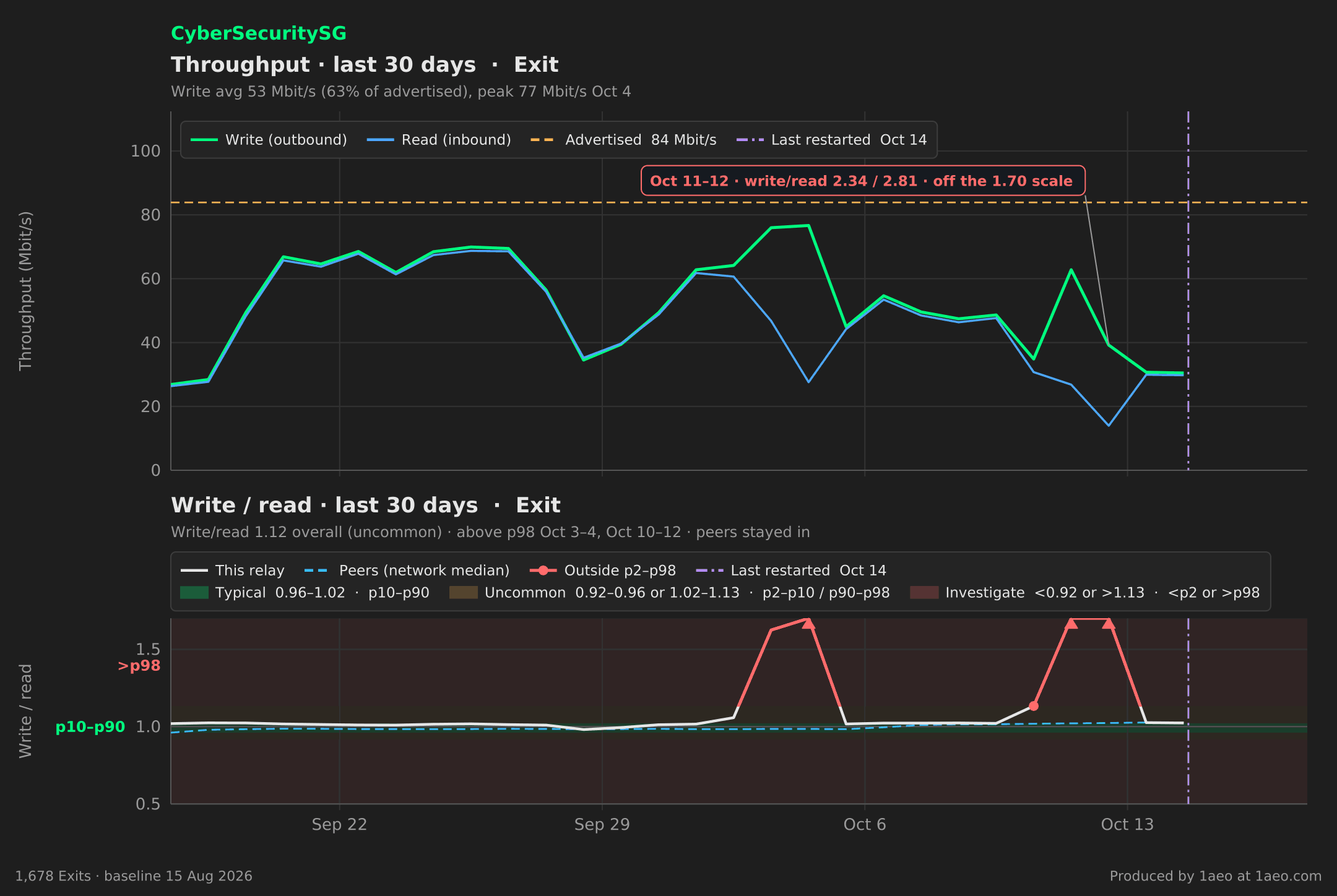Click the 'Sep 22' date label
The image size is (1337, 896).
coord(339,825)
